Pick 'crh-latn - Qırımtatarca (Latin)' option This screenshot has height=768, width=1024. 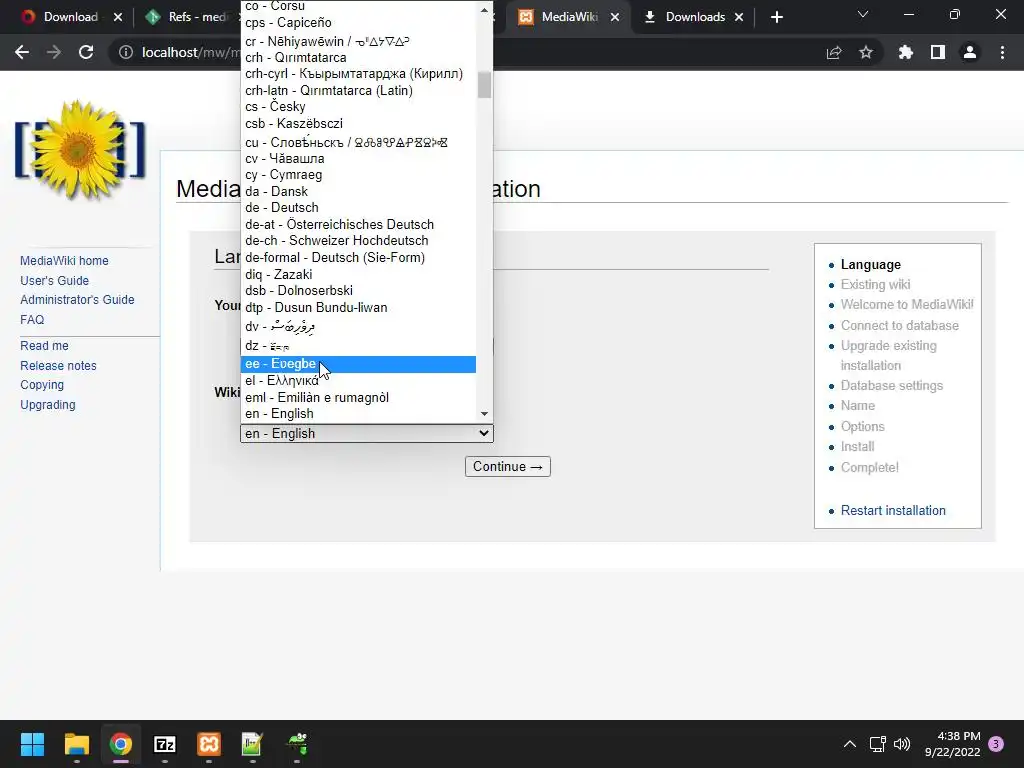click(x=358, y=91)
